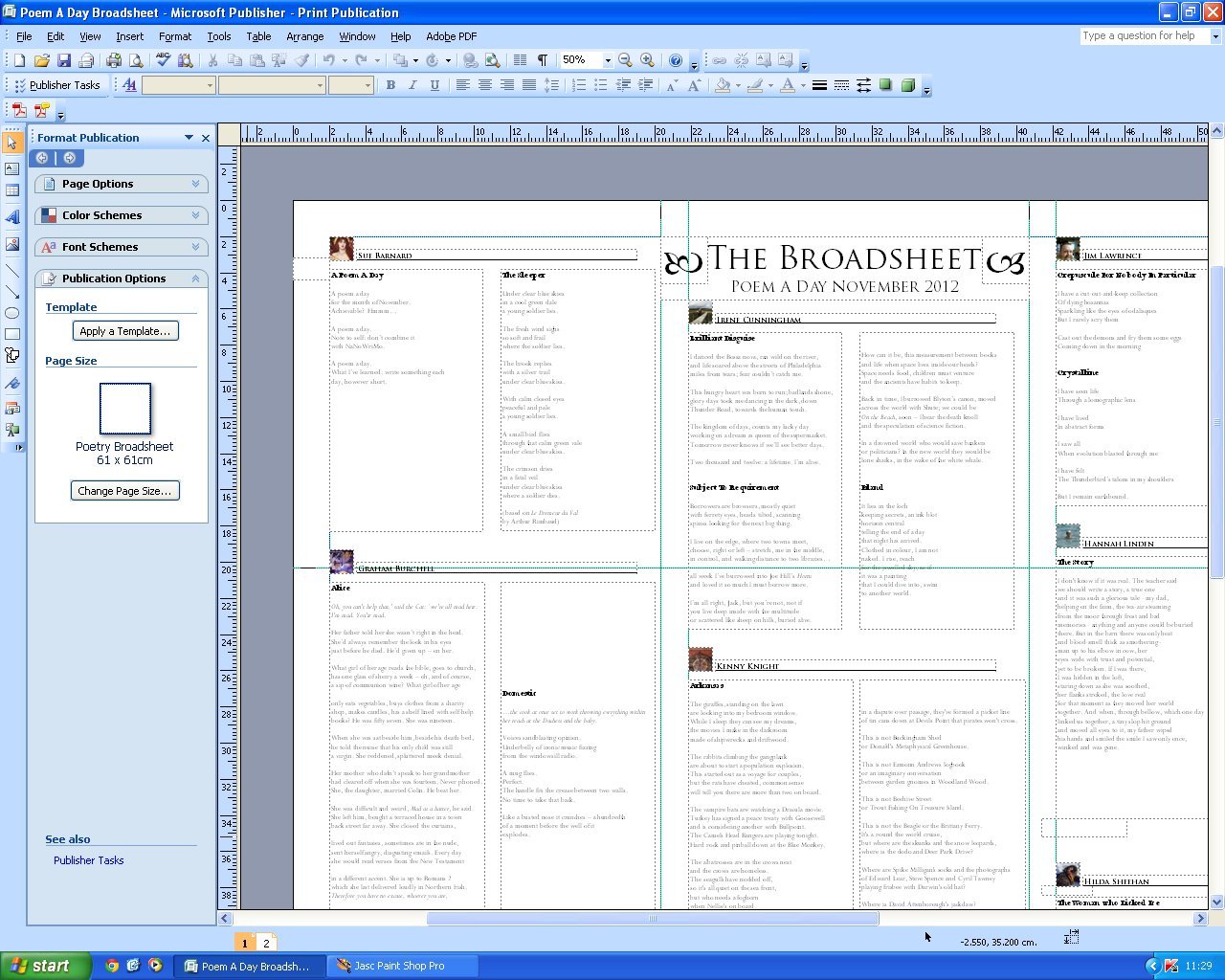
Task: Open the 50% zoom level dropdown
Action: pos(607,59)
